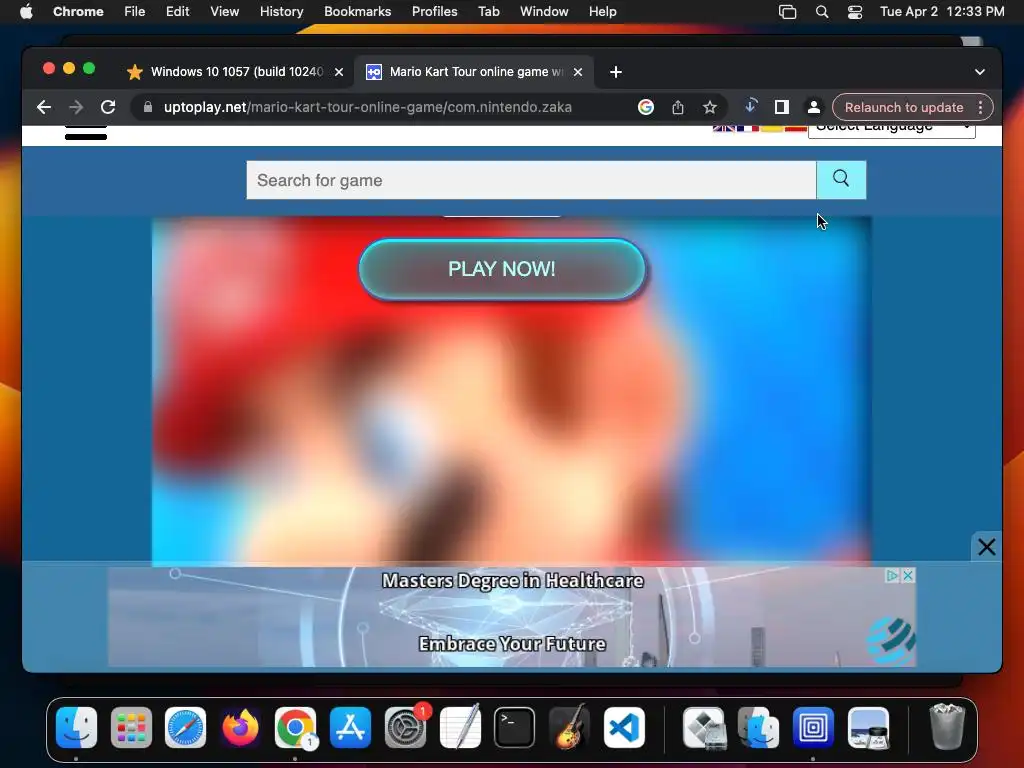Click the browser back arrow
The height and width of the screenshot is (768, 1024).
click(44, 107)
